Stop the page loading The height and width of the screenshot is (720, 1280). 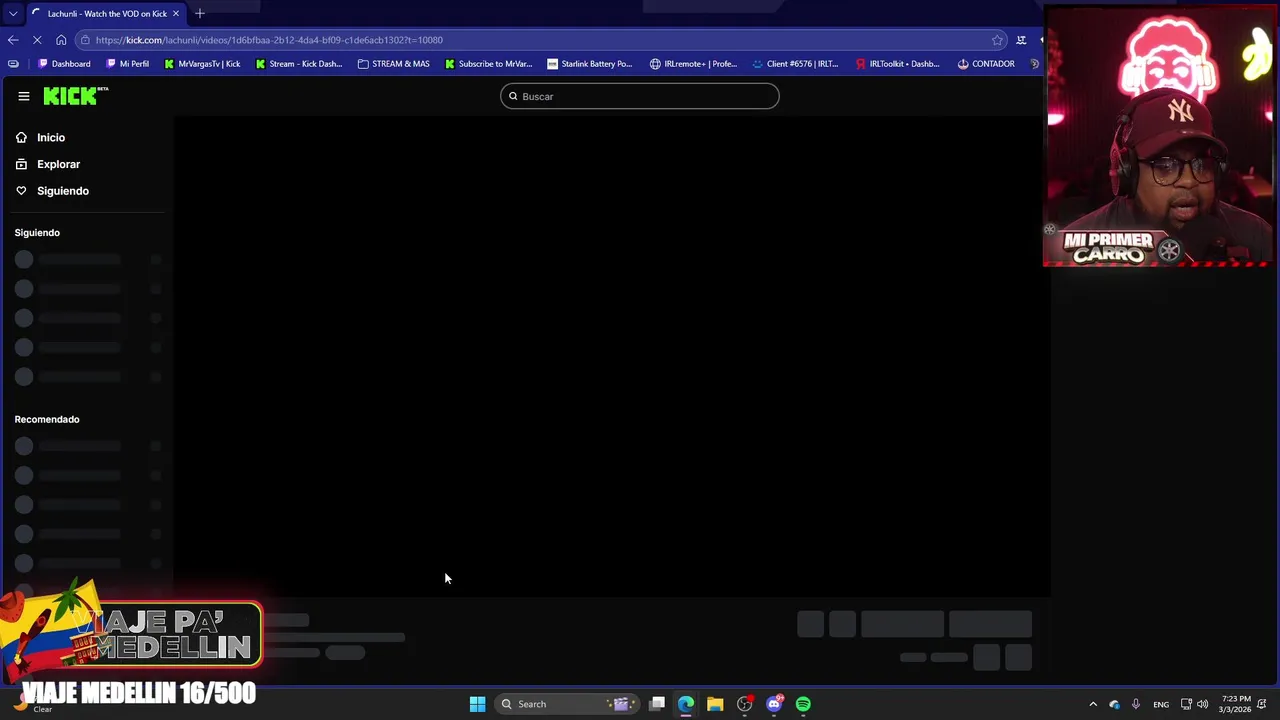click(37, 40)
